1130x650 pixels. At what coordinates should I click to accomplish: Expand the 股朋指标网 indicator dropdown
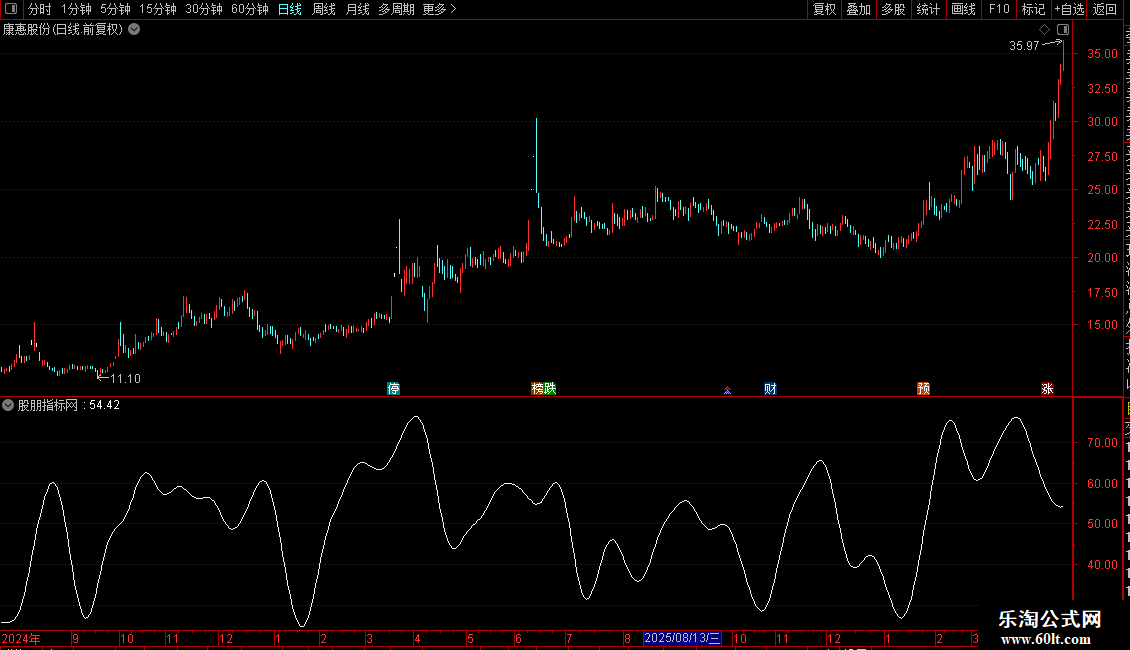tap(8, 405)
